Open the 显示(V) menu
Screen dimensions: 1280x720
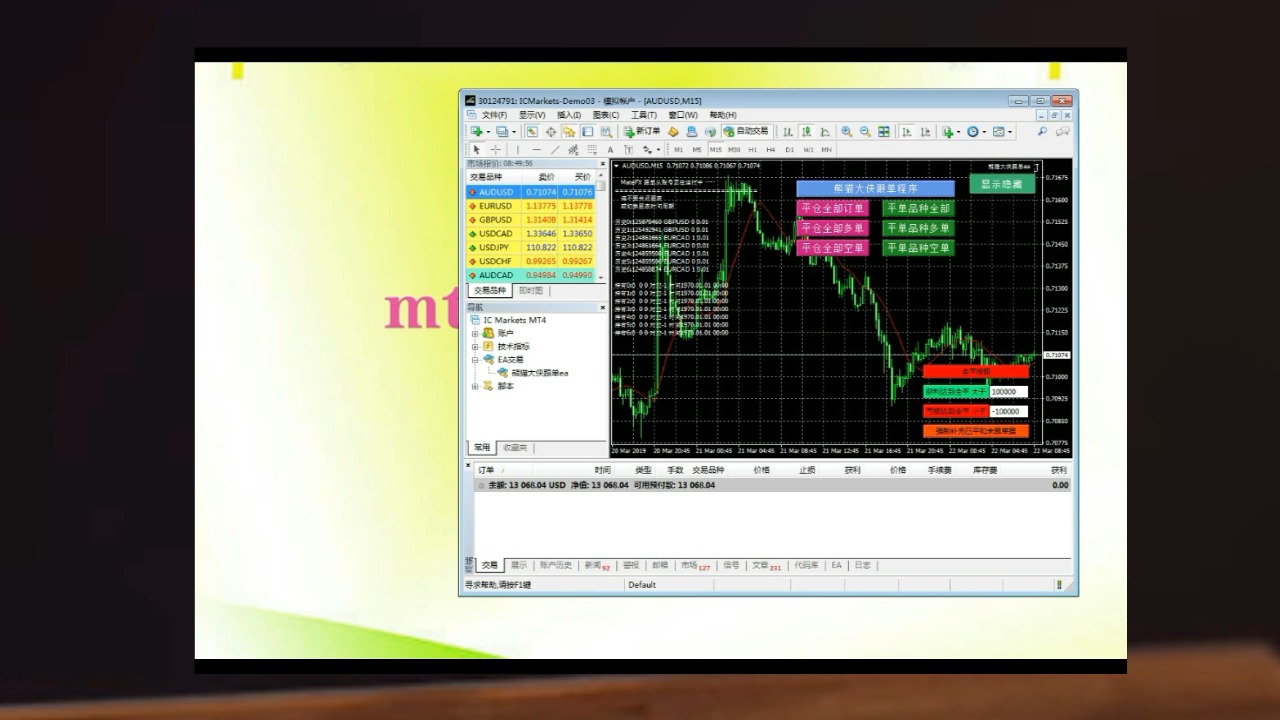tap(532, 115)
